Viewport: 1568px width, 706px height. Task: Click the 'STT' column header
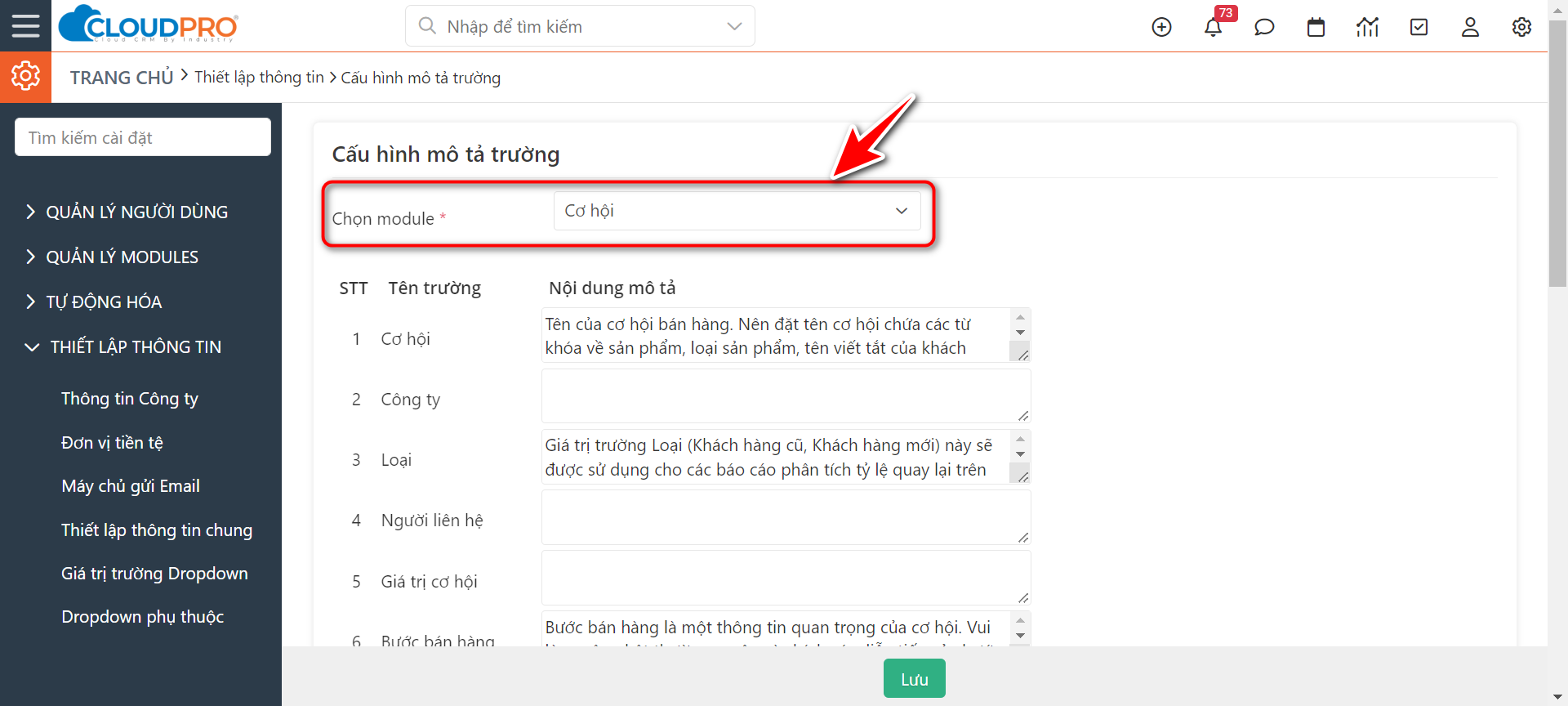pos(354,288)
